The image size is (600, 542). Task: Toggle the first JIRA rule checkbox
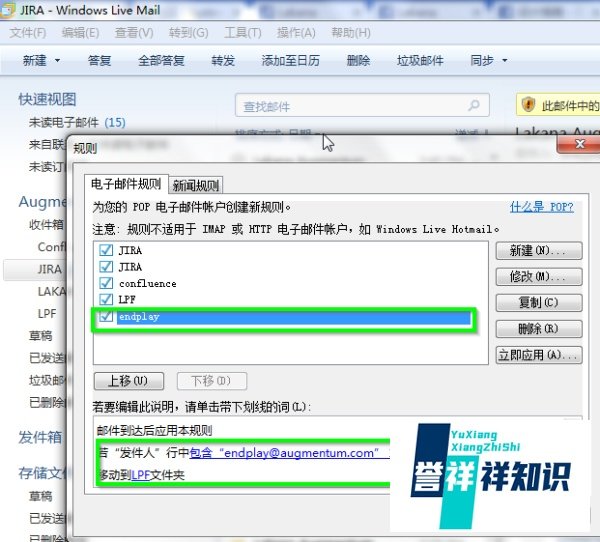point(106,250)
